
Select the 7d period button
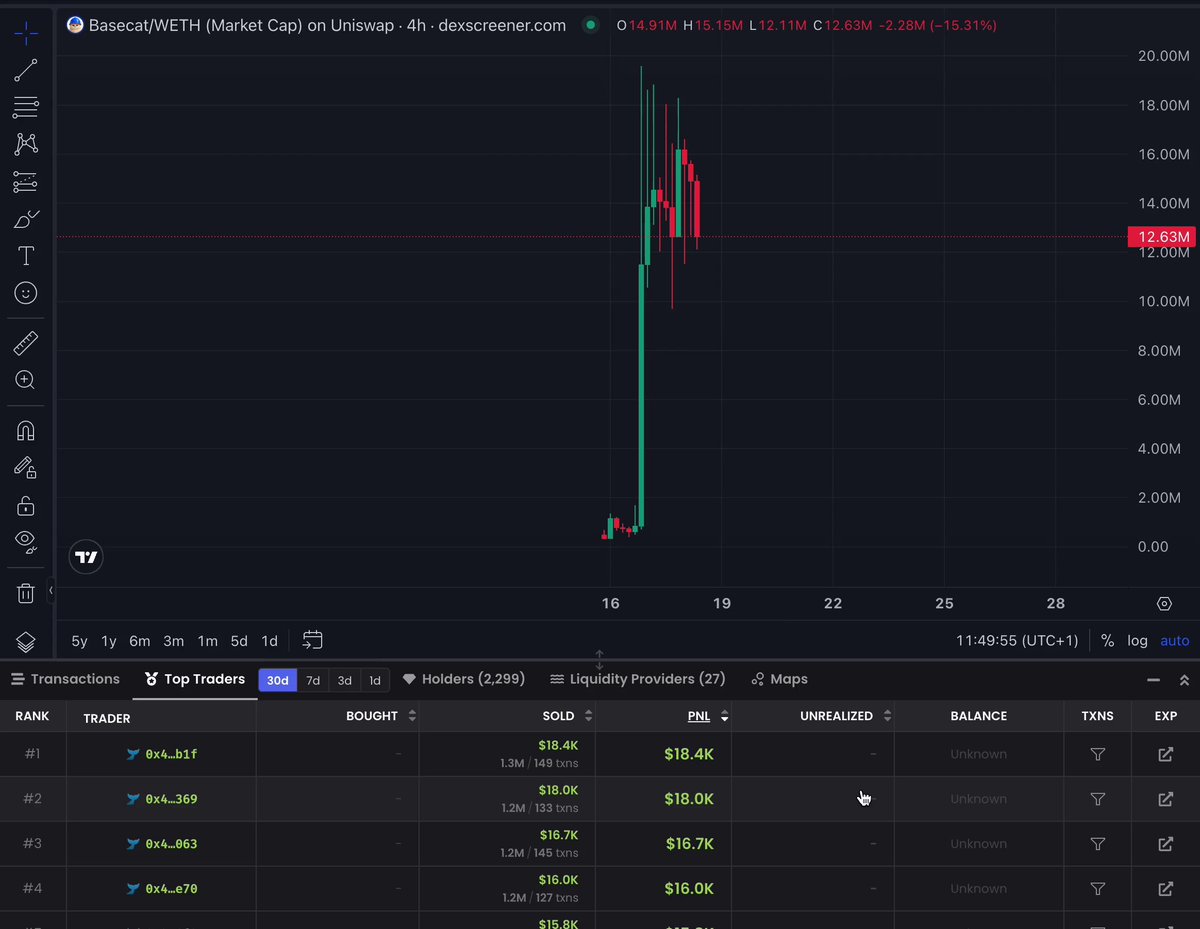[x=313, y=680]
